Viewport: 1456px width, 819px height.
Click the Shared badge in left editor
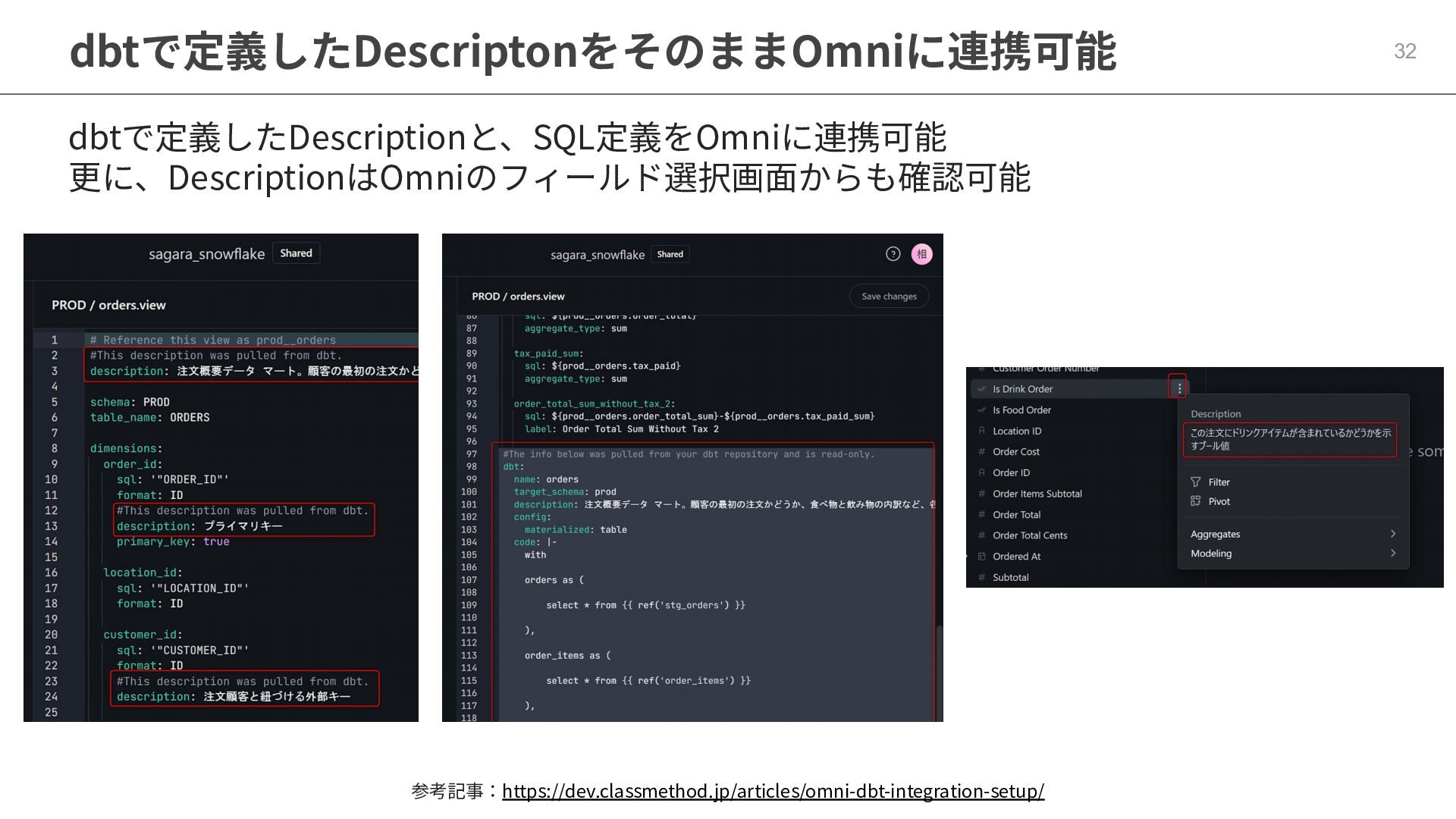click(x=296, y=253)
